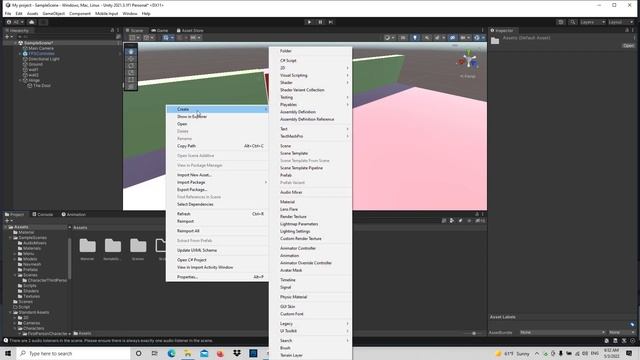The width and height of the screenshot is (640, 360).
Task: Switch to the Animation tab
Action: [73, 214]
